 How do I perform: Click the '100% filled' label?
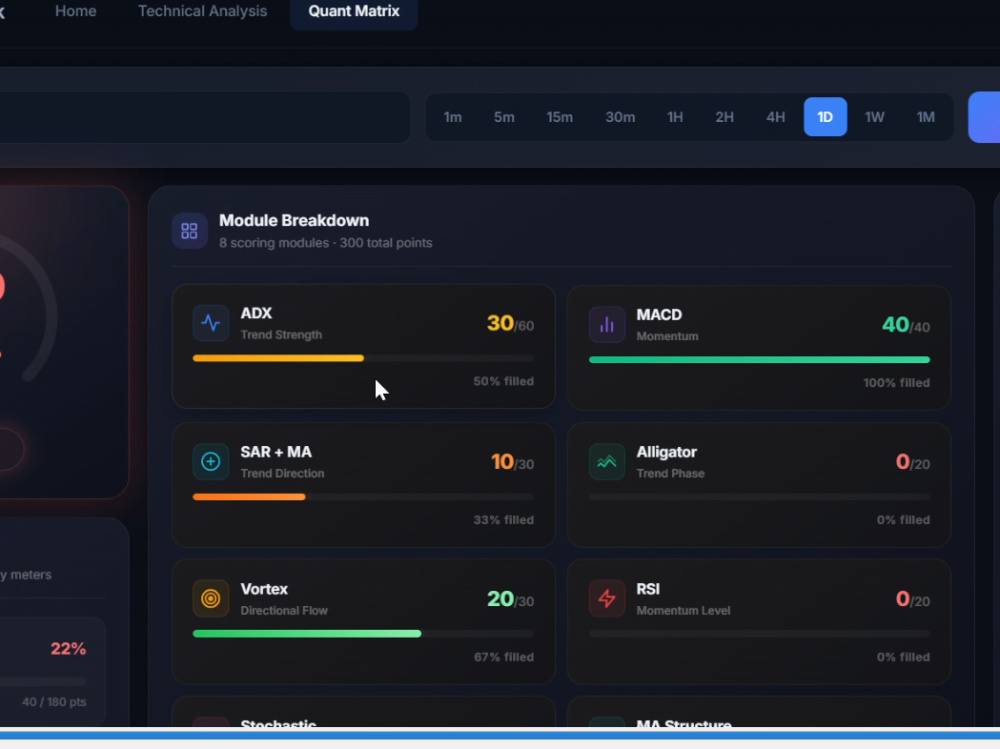[x=896, y=383]
